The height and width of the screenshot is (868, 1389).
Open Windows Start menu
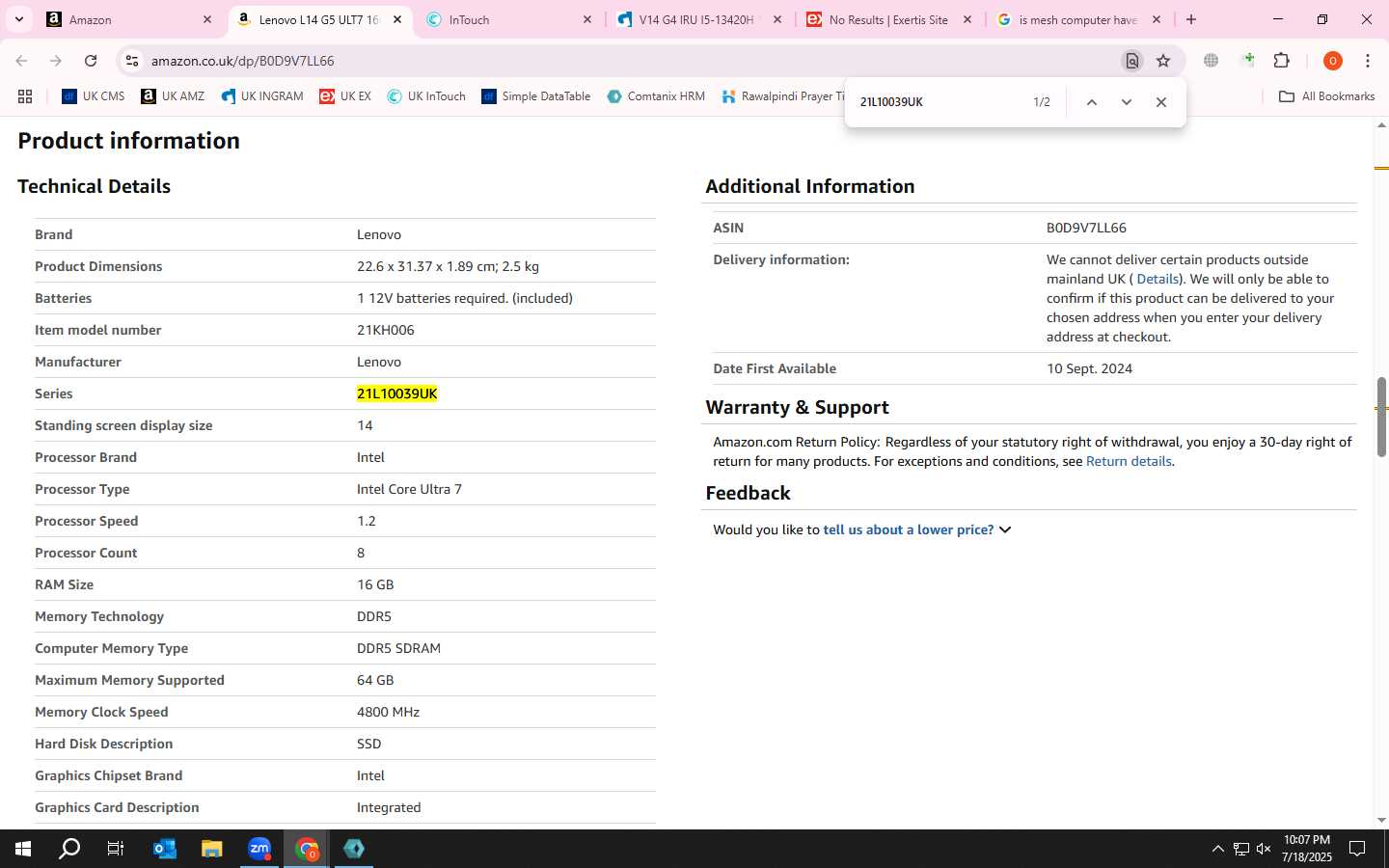(23, 849)
